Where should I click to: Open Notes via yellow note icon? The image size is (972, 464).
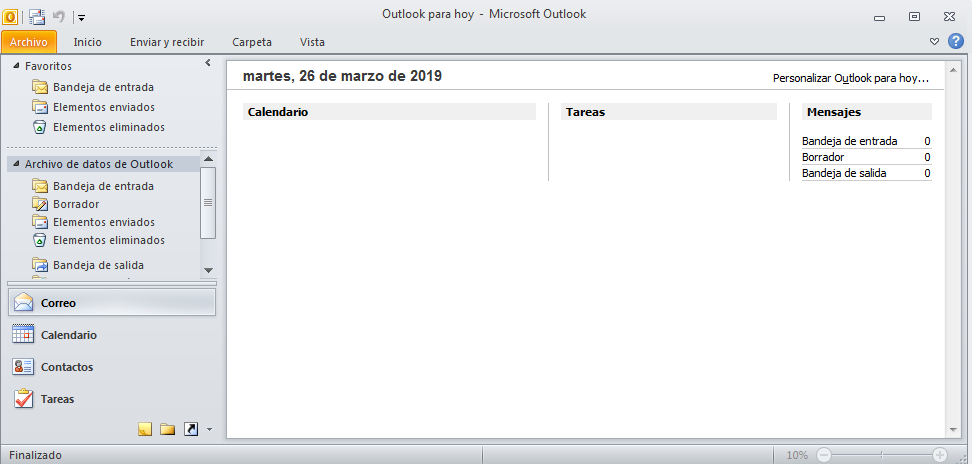(x=144, y=429)
